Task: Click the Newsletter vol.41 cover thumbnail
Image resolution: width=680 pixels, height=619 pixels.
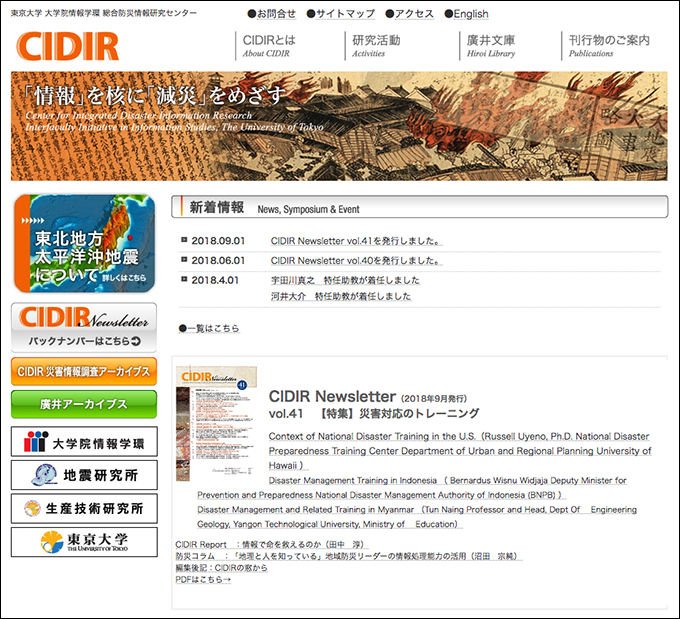Action: click(216, 424)
